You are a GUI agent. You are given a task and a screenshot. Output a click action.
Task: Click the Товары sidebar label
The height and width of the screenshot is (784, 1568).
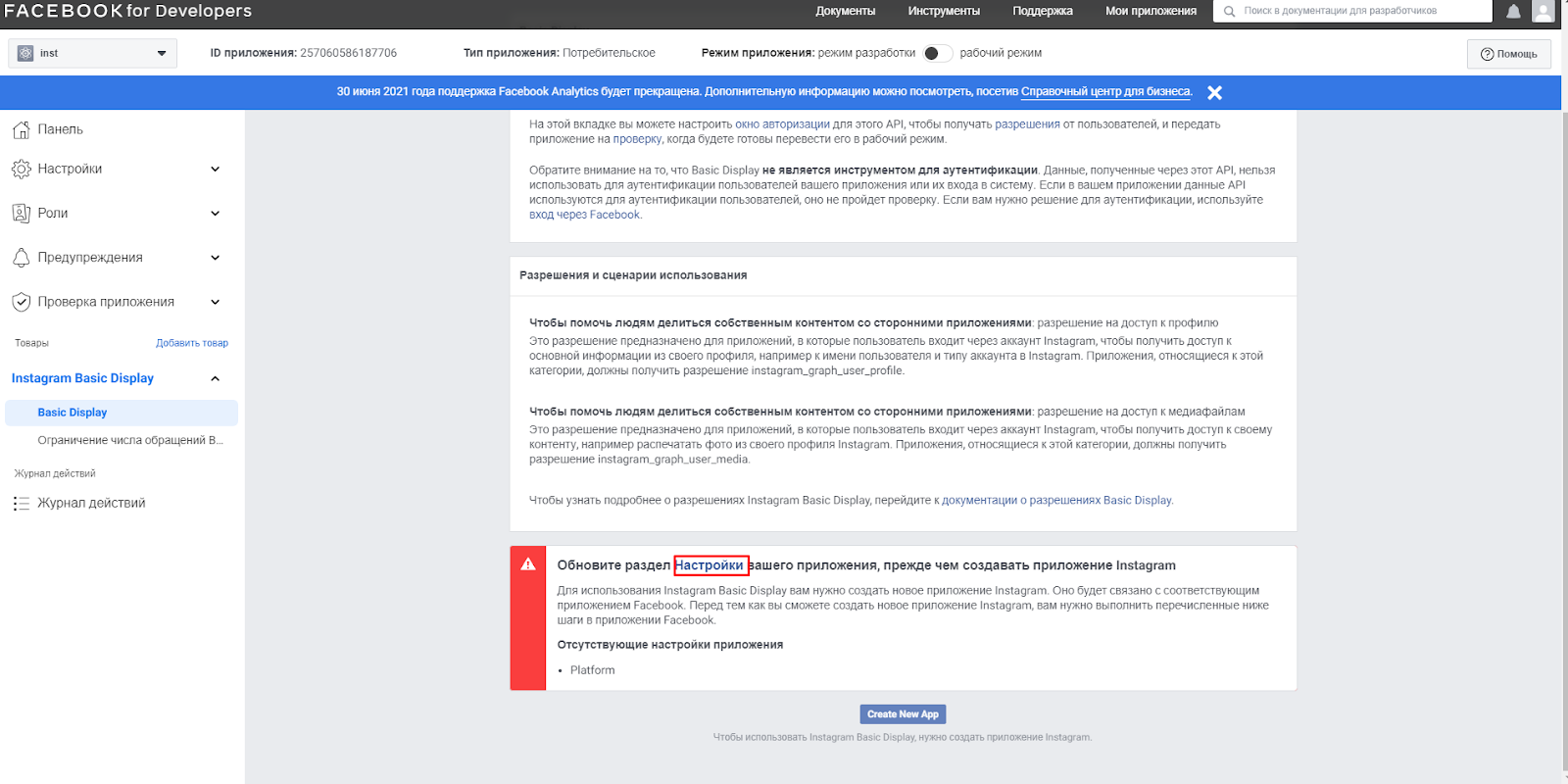coord(31,343)
